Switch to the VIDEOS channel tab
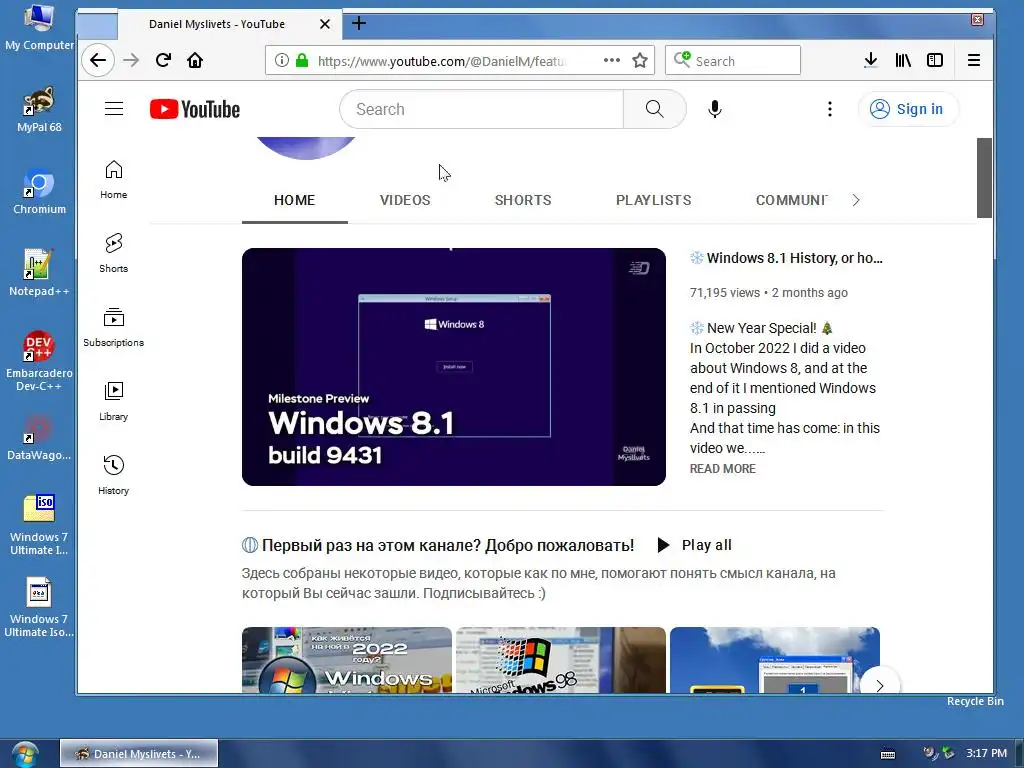The width and height of the screenshot is (1024, 768). pyautogui.click(x=405, y=200)
